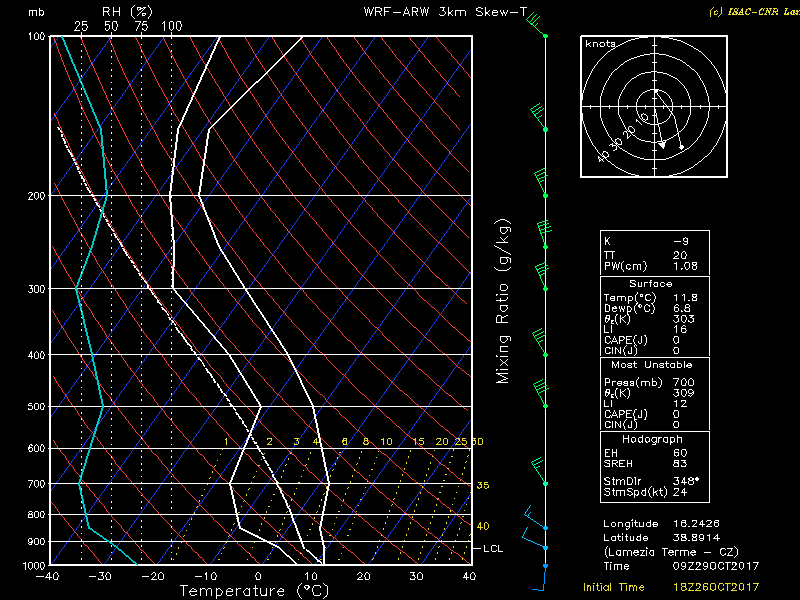The height and width of the screenshot is (600, 800).
Task: Click the "-40" temperature axis label
Action: (x=47, y=577)
